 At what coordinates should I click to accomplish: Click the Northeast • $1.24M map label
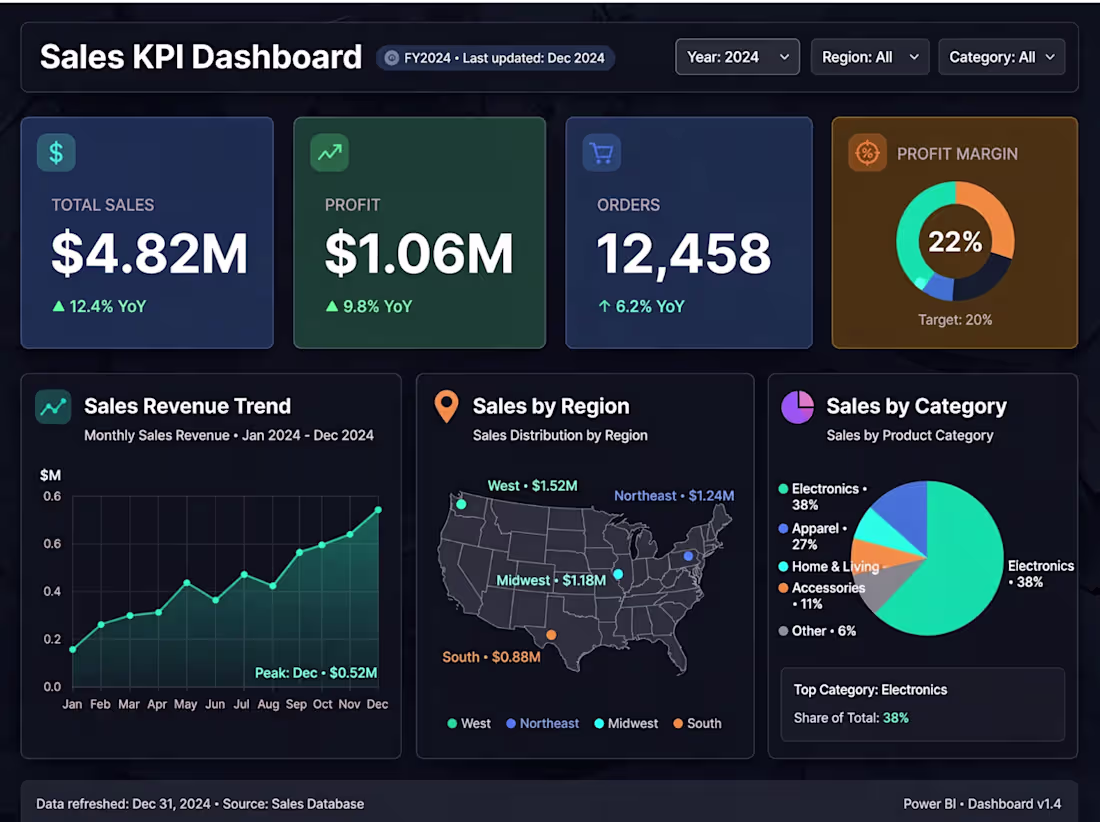674,495
